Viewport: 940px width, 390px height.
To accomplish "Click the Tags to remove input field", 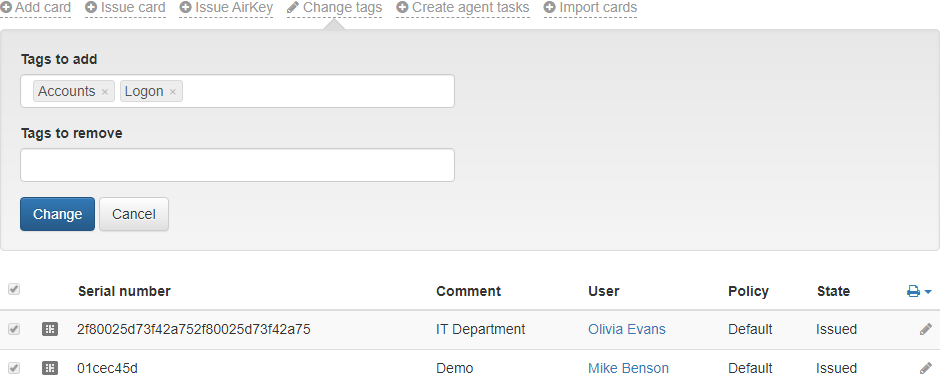I will (237, 165).
